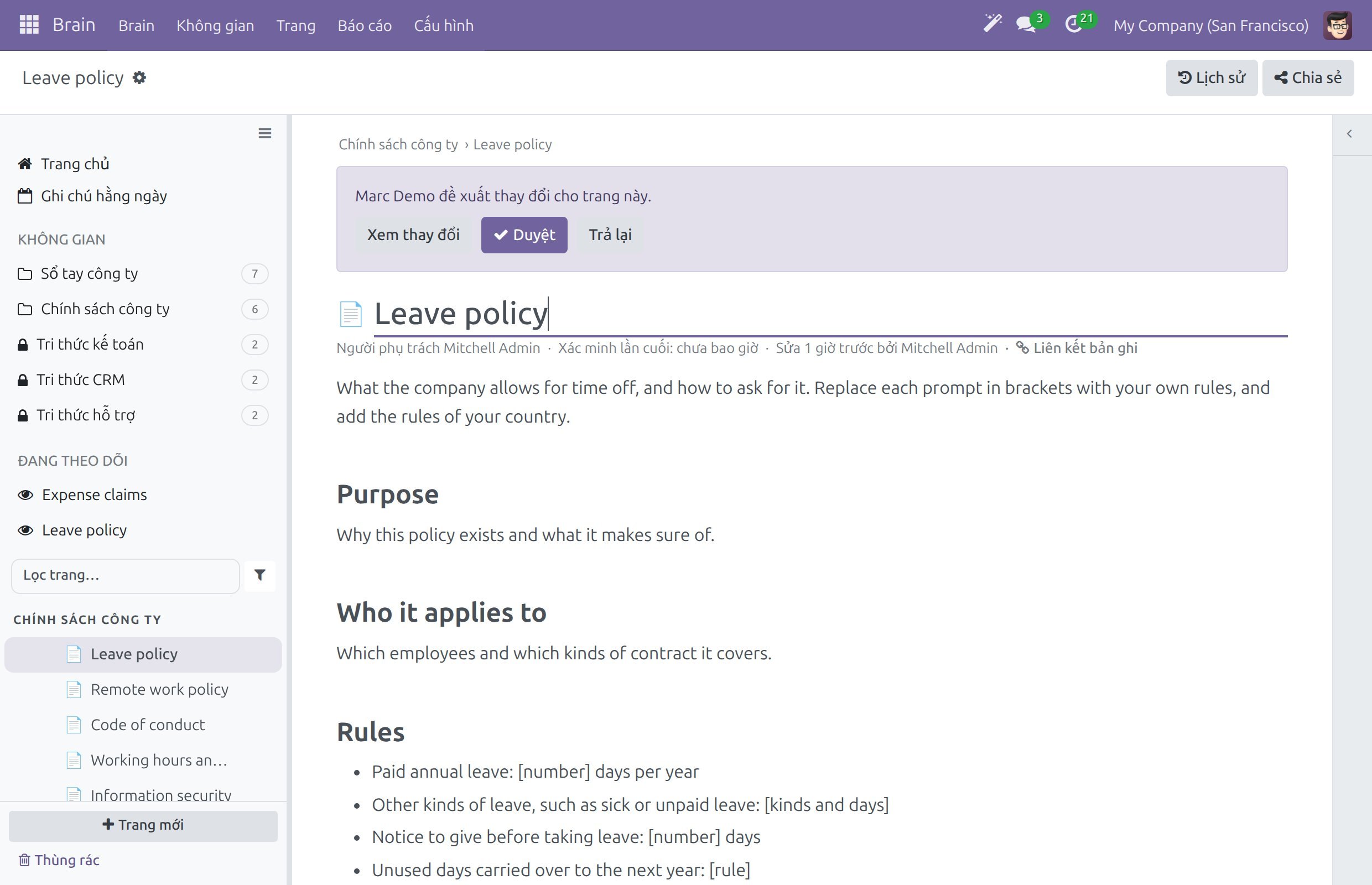
Task: Open the Brain menu item
Action: (136, 25)
